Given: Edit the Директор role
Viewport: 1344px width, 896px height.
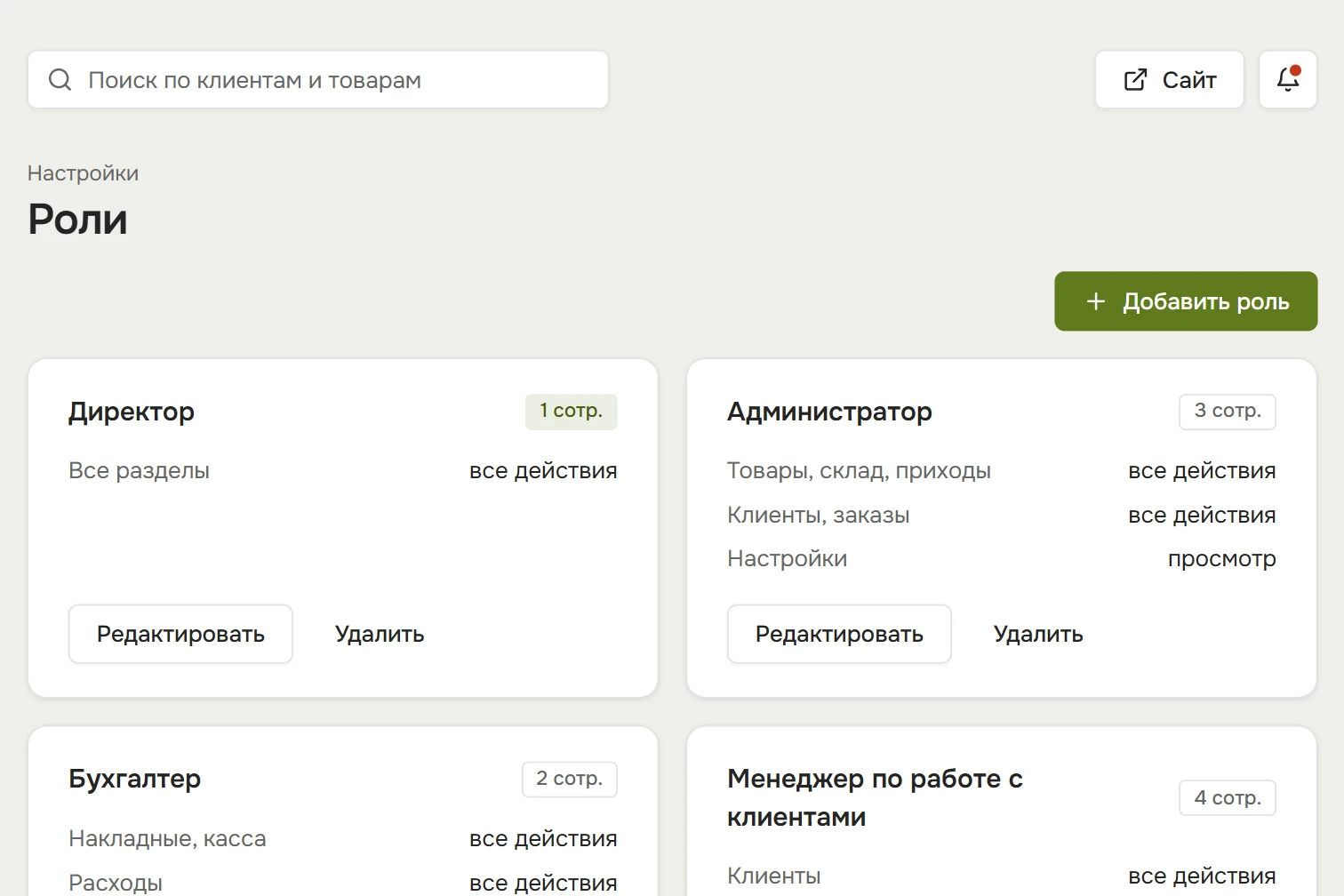Looking at the screenshot, I should 180,634.
